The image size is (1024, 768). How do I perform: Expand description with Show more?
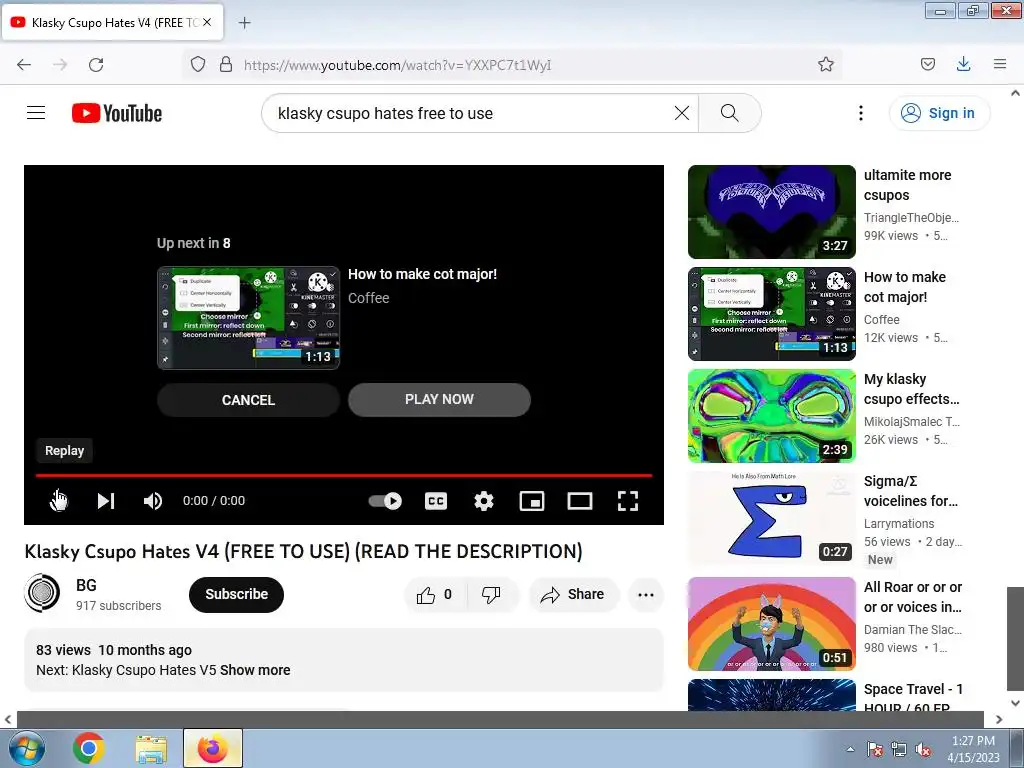pos(255,670)
